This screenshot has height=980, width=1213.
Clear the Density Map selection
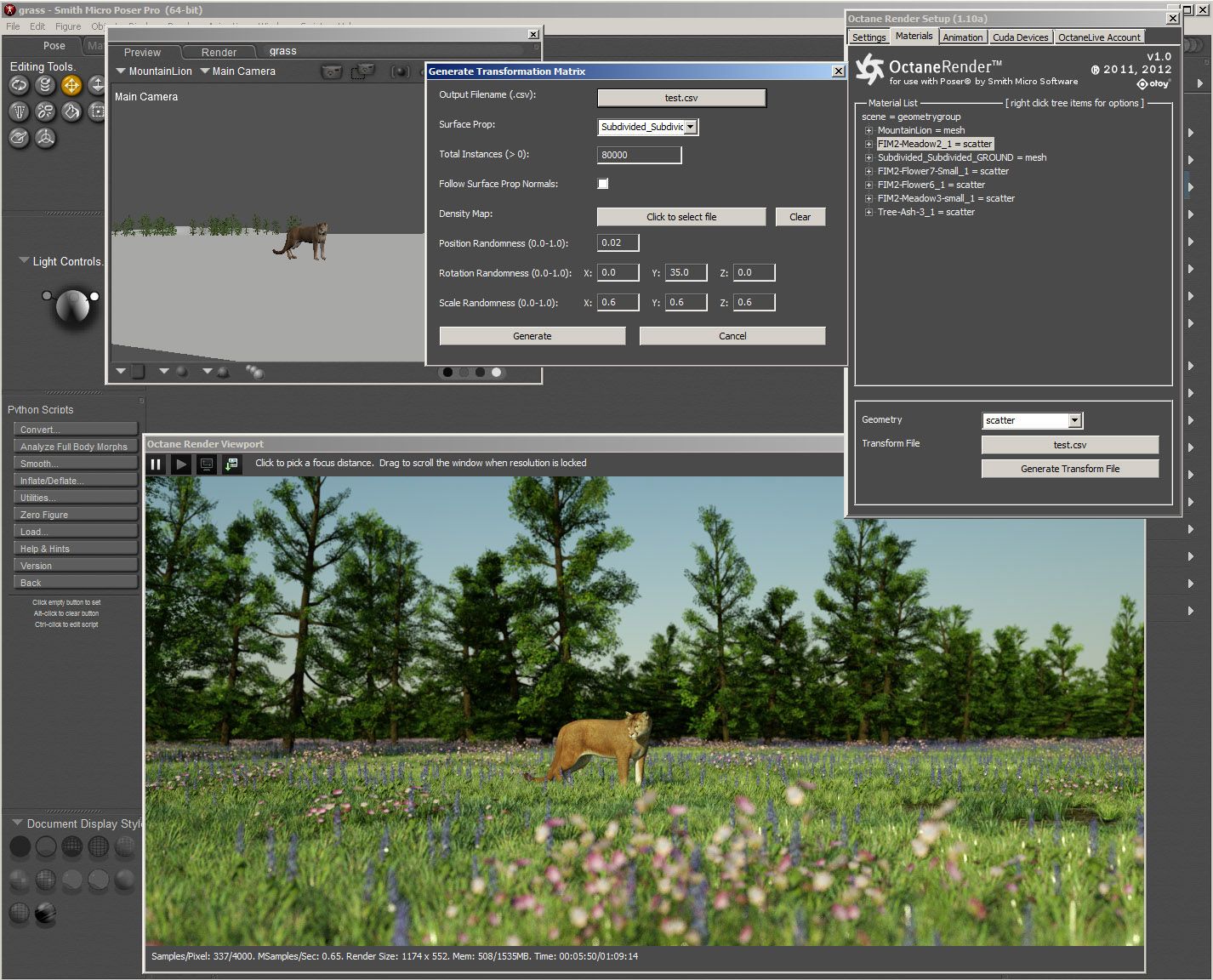[800, 217]
